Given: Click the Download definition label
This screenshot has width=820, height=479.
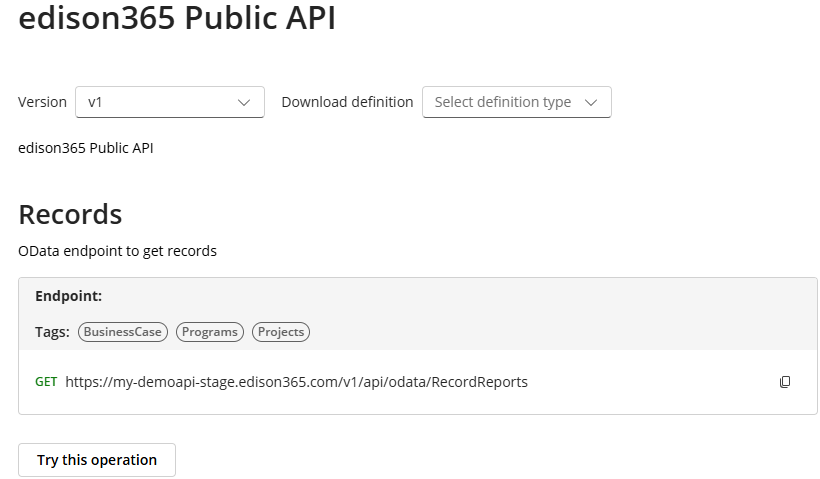Looking at the screenshot, I should (x=347, y=102).
